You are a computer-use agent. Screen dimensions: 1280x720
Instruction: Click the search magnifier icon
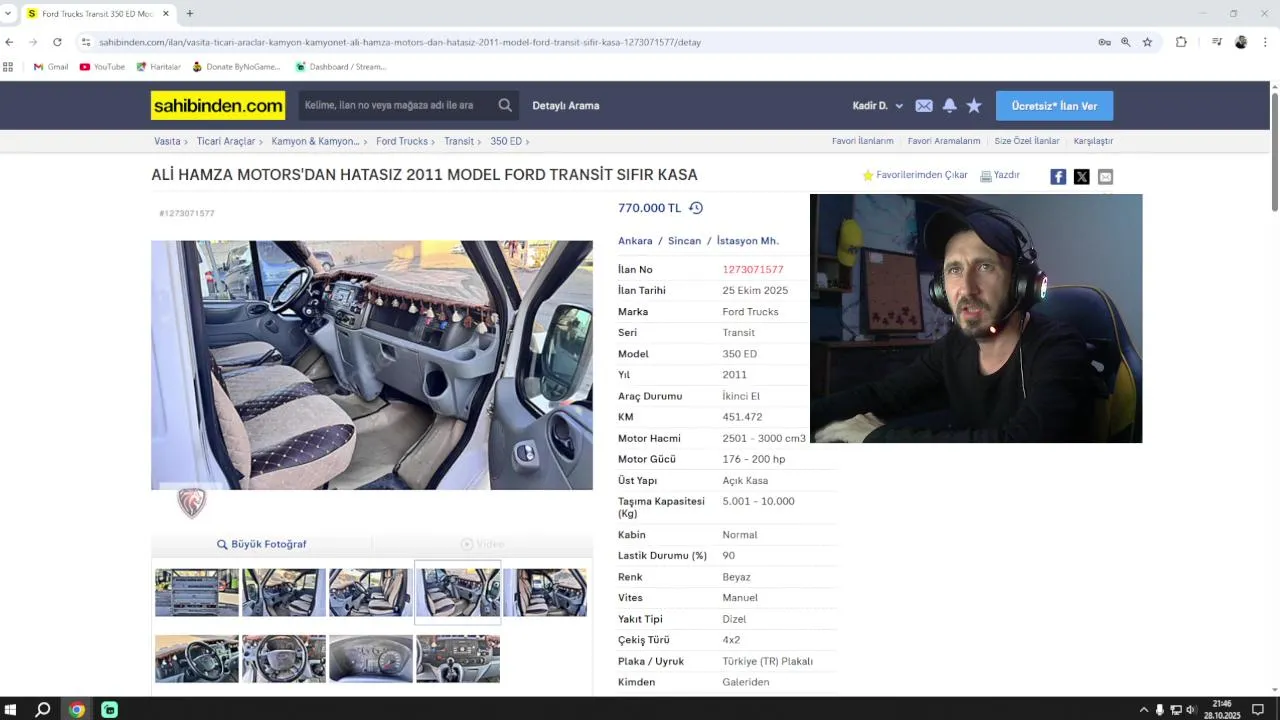pos(505,105)
